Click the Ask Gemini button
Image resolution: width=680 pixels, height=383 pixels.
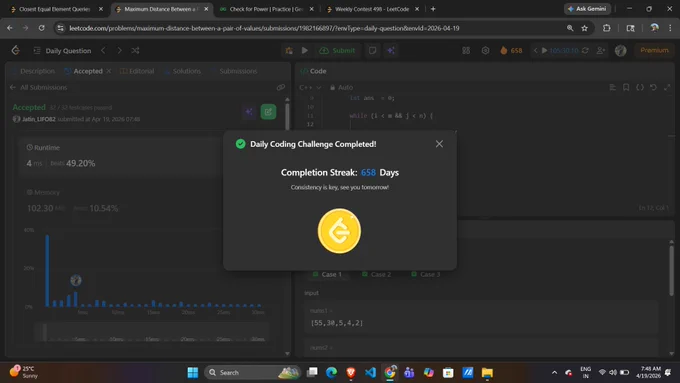click(x=587, y=9)
